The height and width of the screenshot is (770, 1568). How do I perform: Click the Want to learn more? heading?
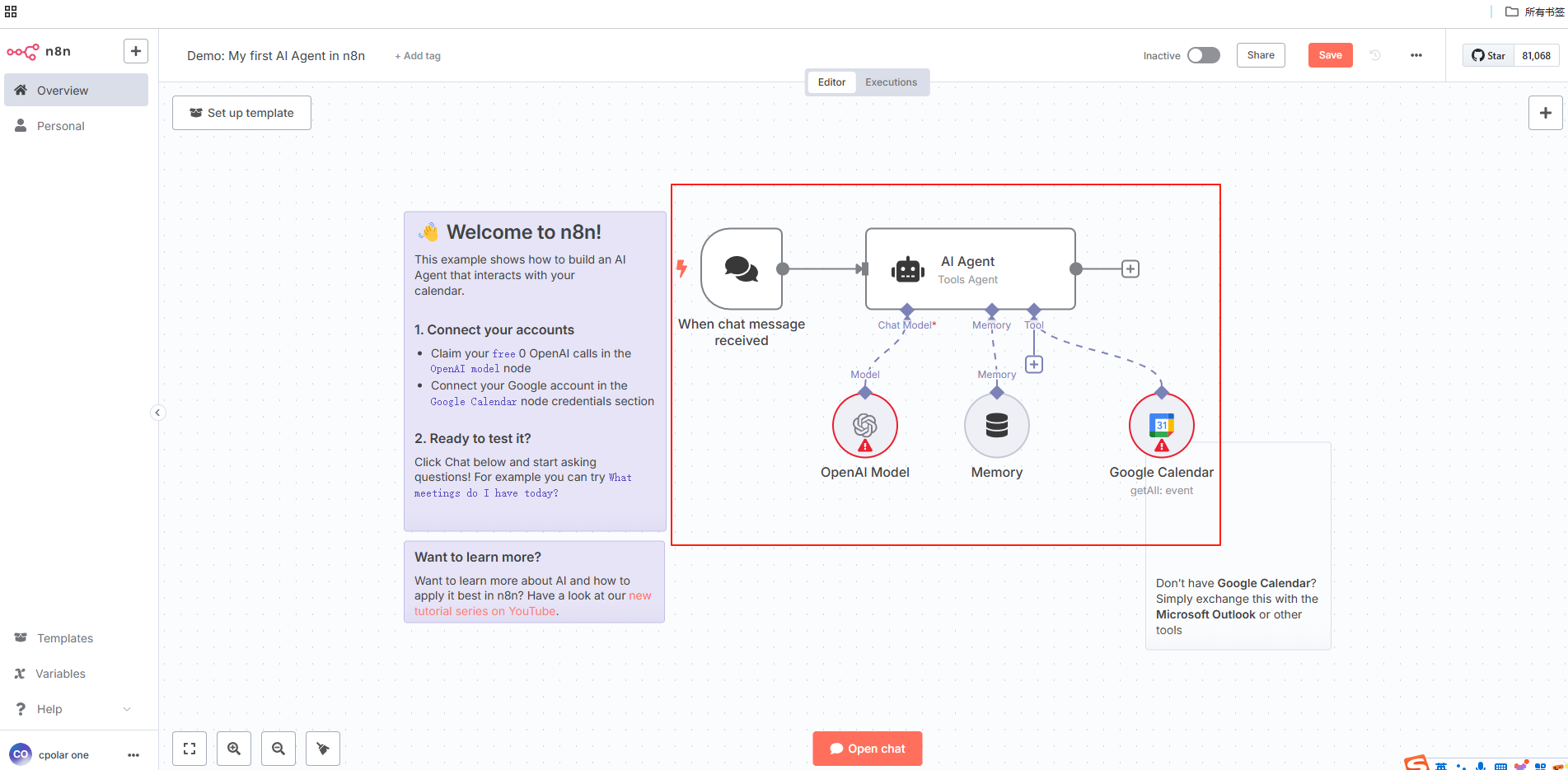(x=478, y=558)
